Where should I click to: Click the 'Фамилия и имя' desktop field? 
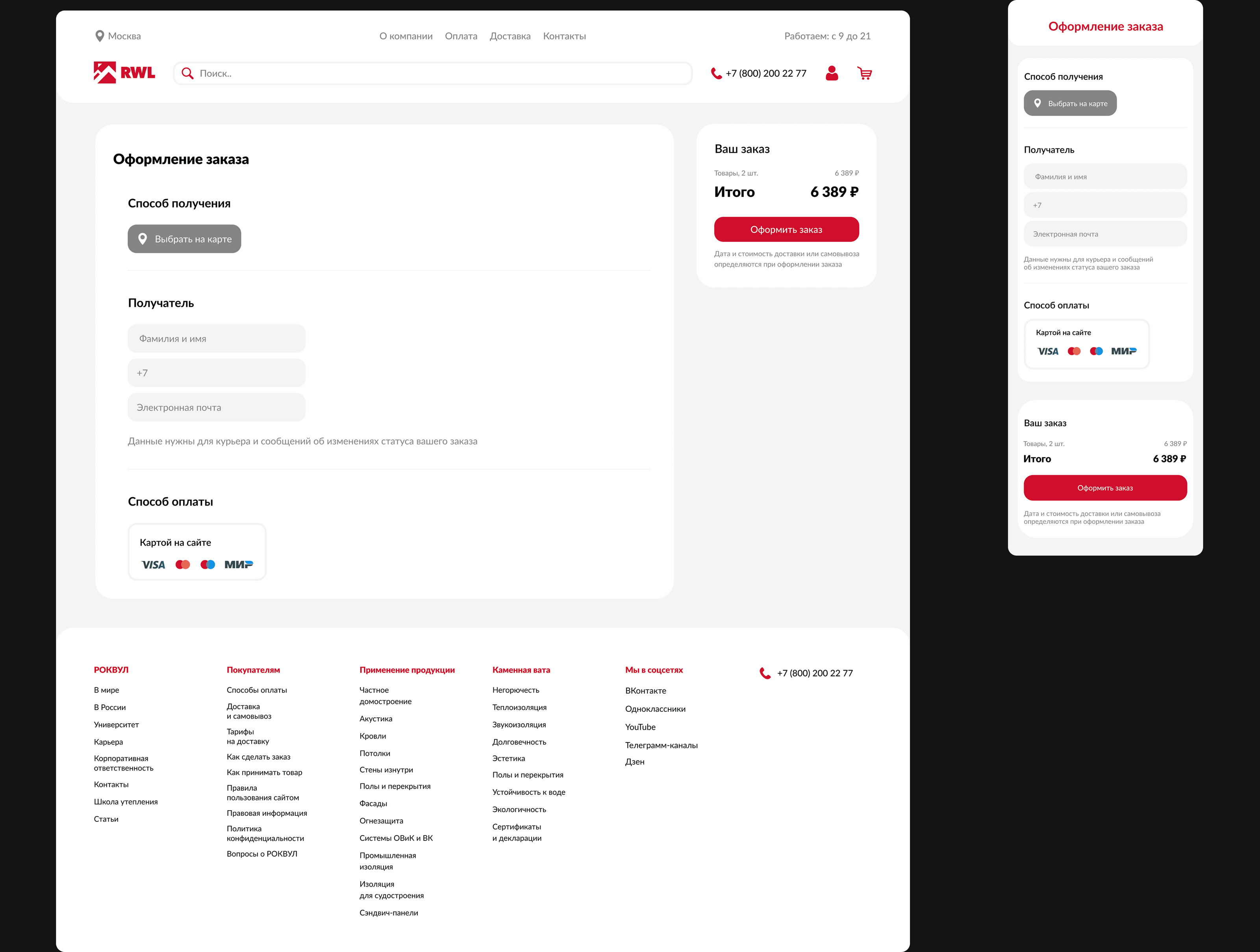217,339
